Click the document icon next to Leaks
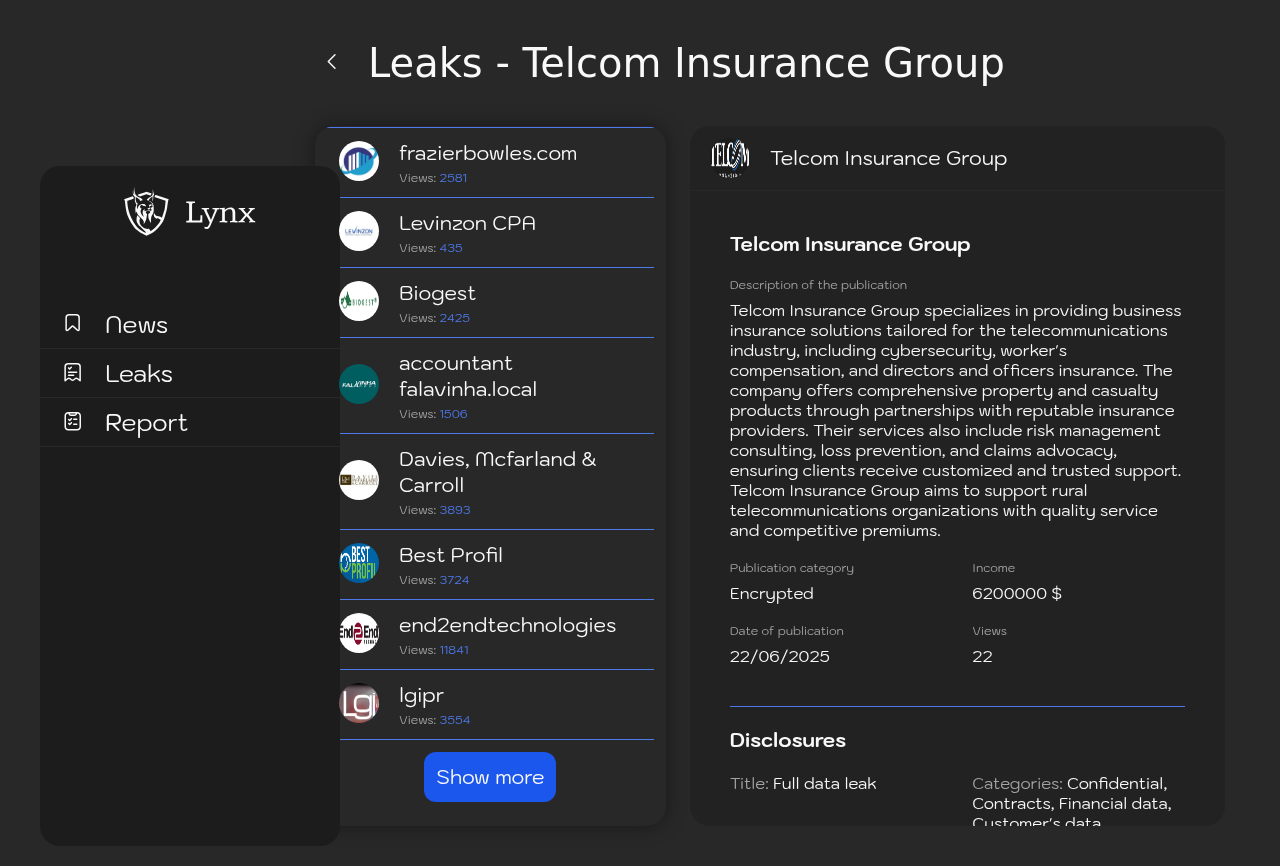 point(73,372)
